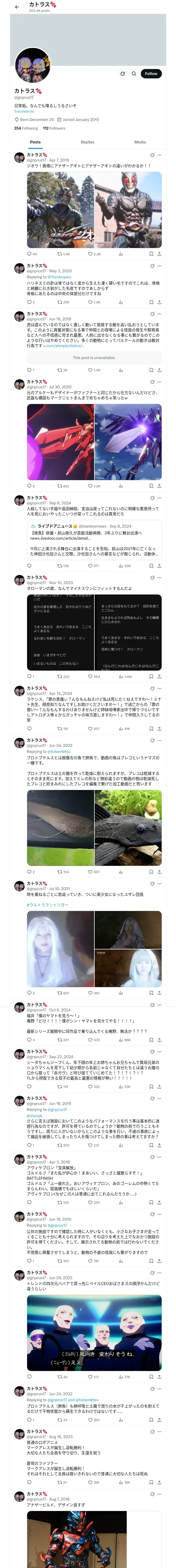Repost the Apr 7, 2019 post

63,254
